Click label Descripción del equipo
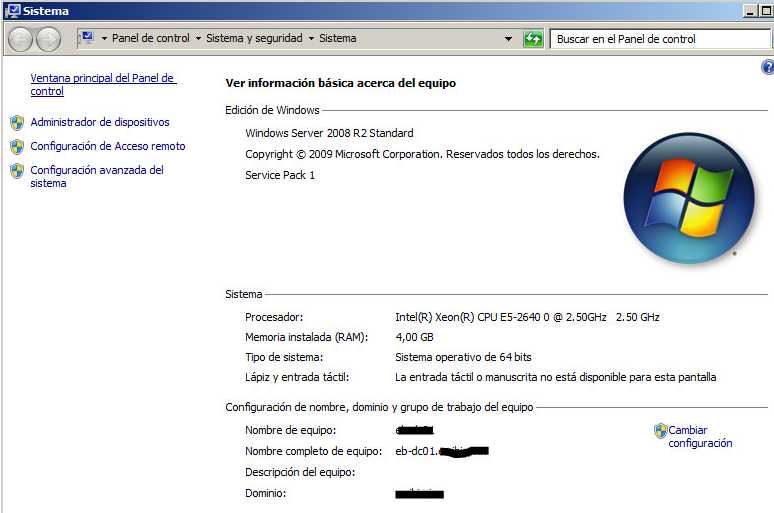This screenshot has width=774, height=513. click(x=300, y=472)
